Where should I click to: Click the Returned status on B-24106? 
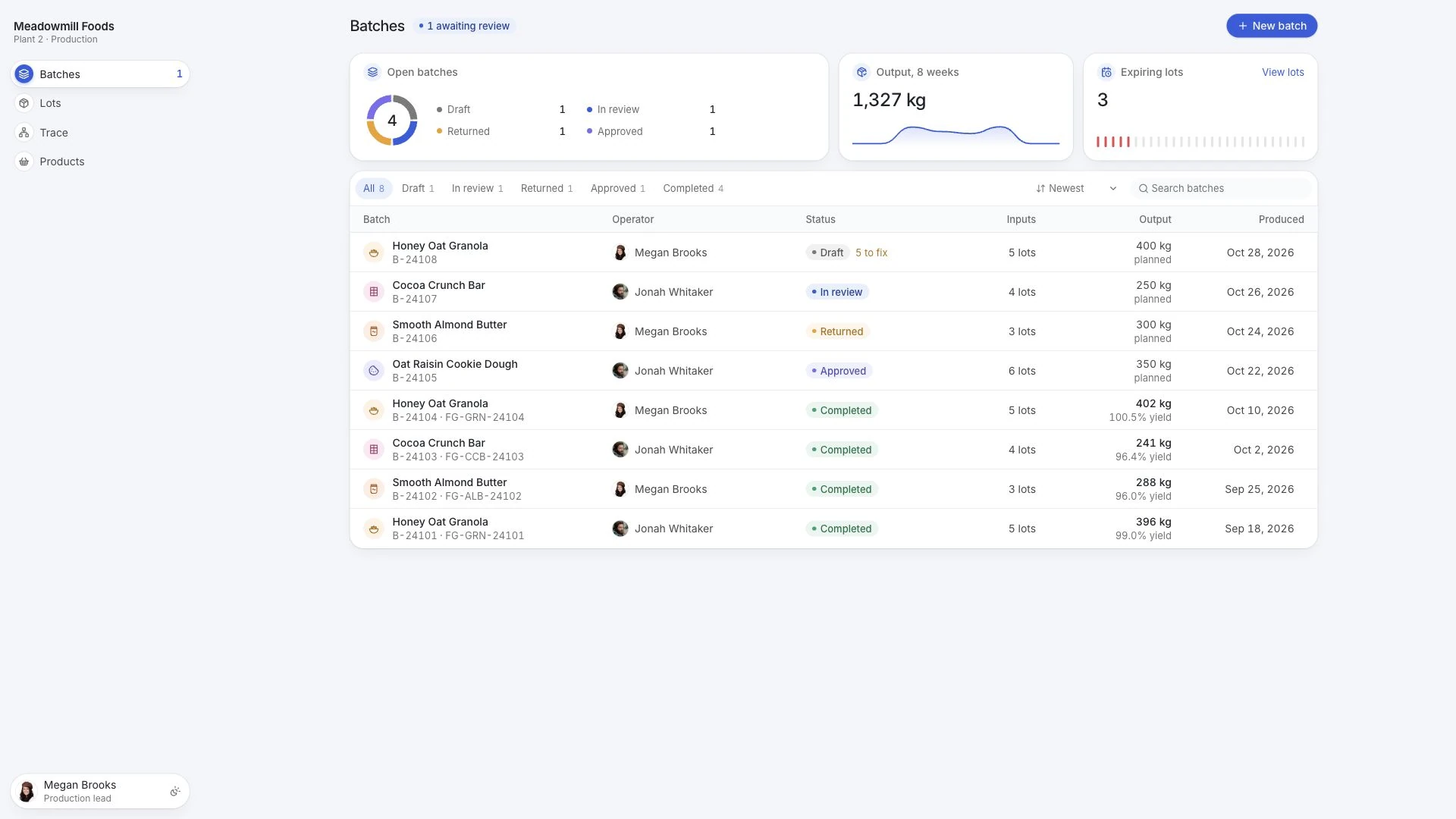click(837, 331)
